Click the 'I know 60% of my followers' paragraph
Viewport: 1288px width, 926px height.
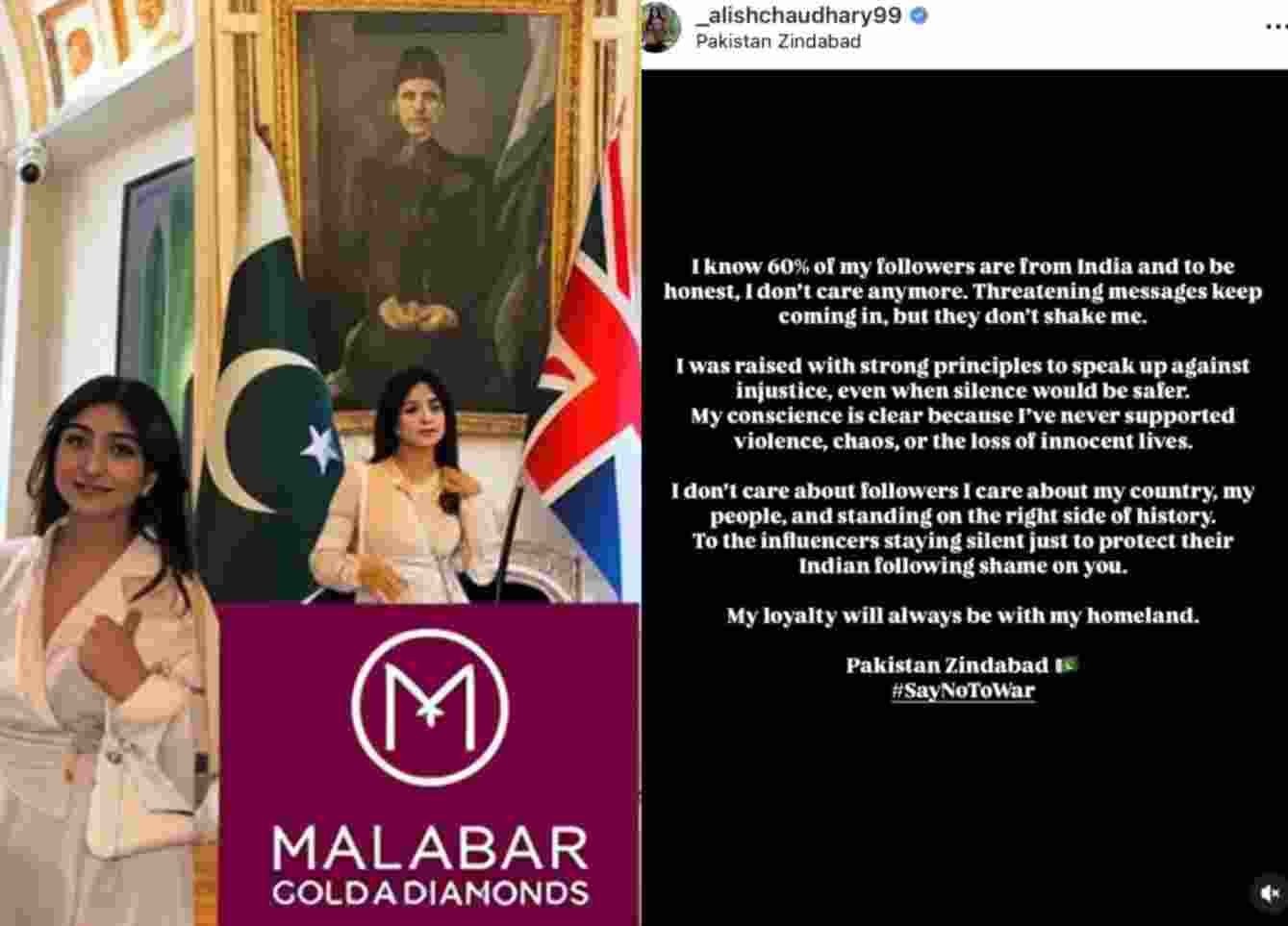963,290
